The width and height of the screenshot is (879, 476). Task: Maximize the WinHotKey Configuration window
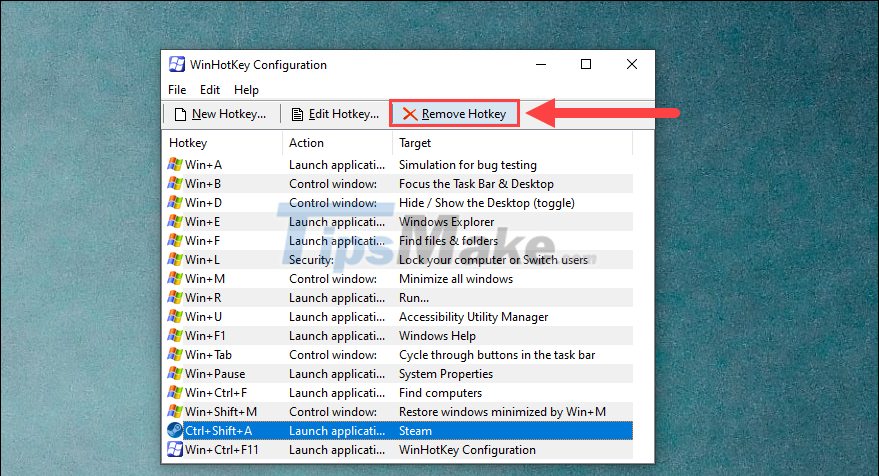[586, 64]
